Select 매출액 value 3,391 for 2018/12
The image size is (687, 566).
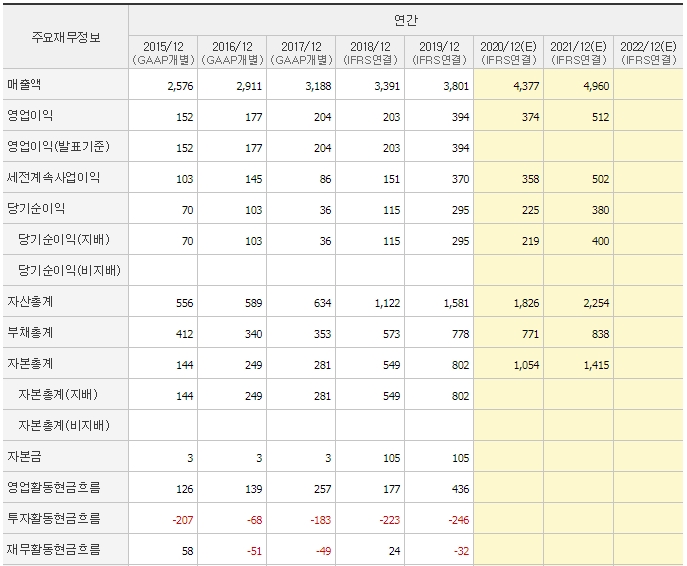tap(387, 86)
